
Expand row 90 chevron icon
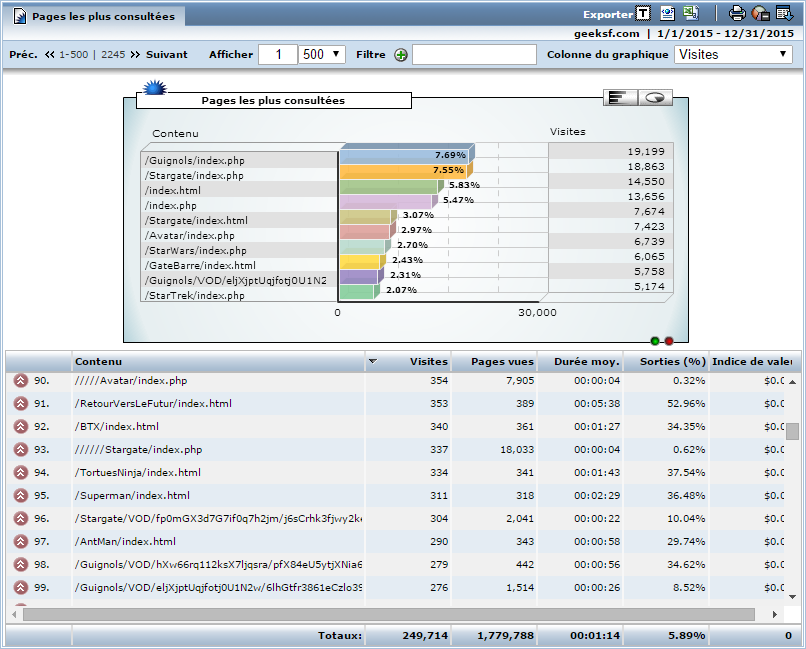pos(21,381)
